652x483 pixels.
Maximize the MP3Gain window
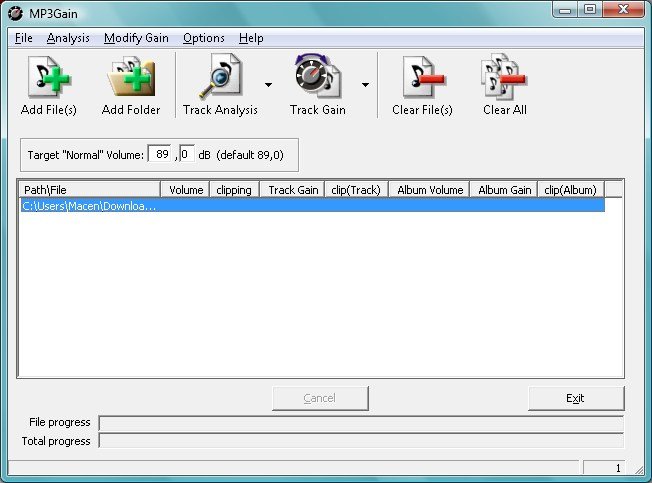pyautogui.click(x=590, y=10)
